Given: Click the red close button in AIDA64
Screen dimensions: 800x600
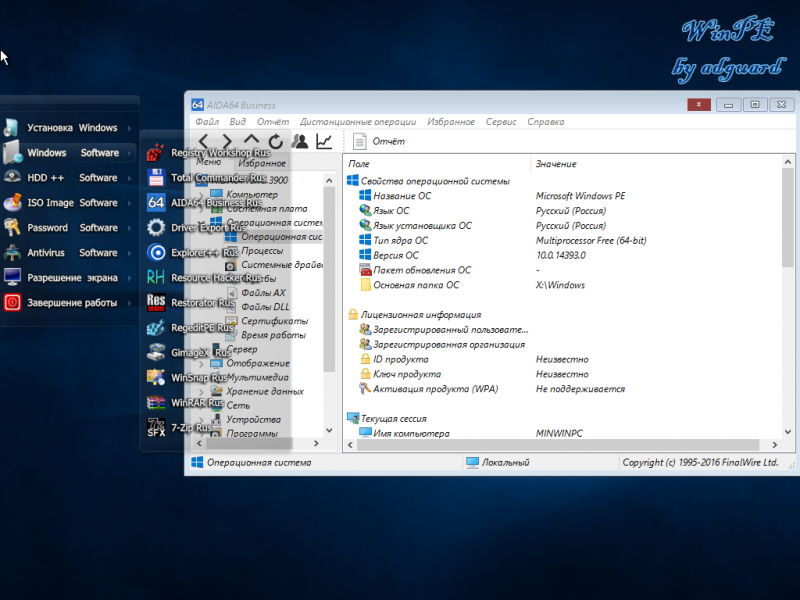Looking at the screenshot, I should tap(698, 105).
